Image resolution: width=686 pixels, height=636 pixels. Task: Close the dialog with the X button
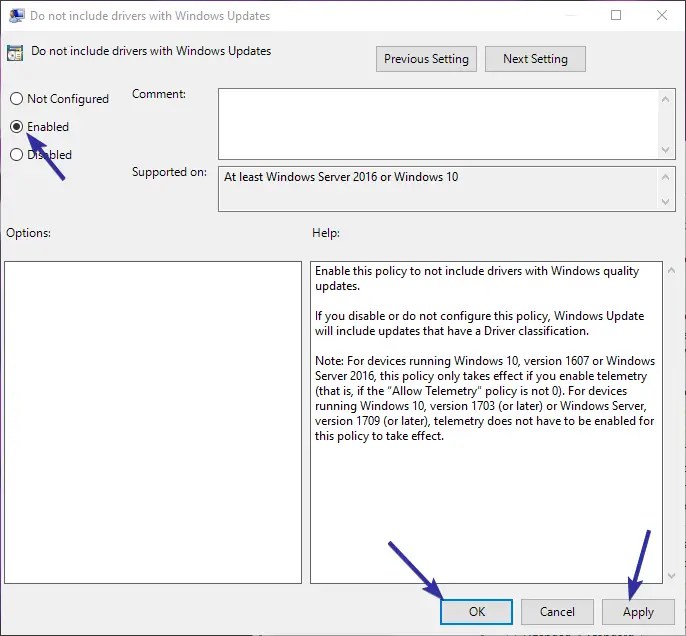662,15
